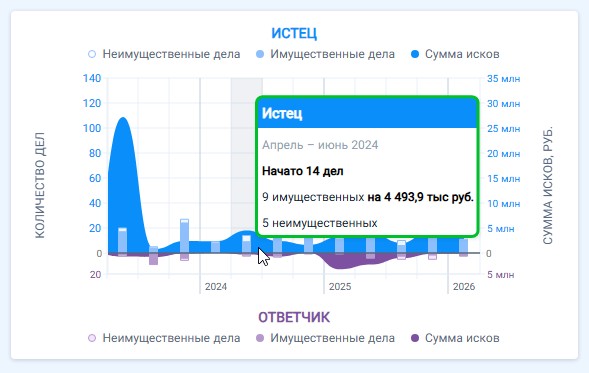The image size is (589, 373).
Task: Click the light purple legend dot under ОТВЕТЧИК
Action: 260,338
